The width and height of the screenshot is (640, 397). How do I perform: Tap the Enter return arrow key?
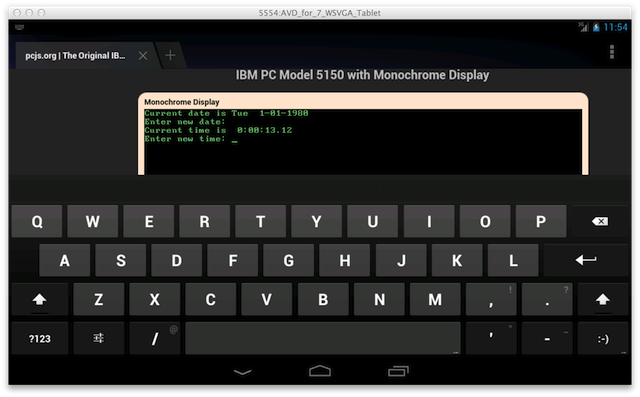(586, 260)
